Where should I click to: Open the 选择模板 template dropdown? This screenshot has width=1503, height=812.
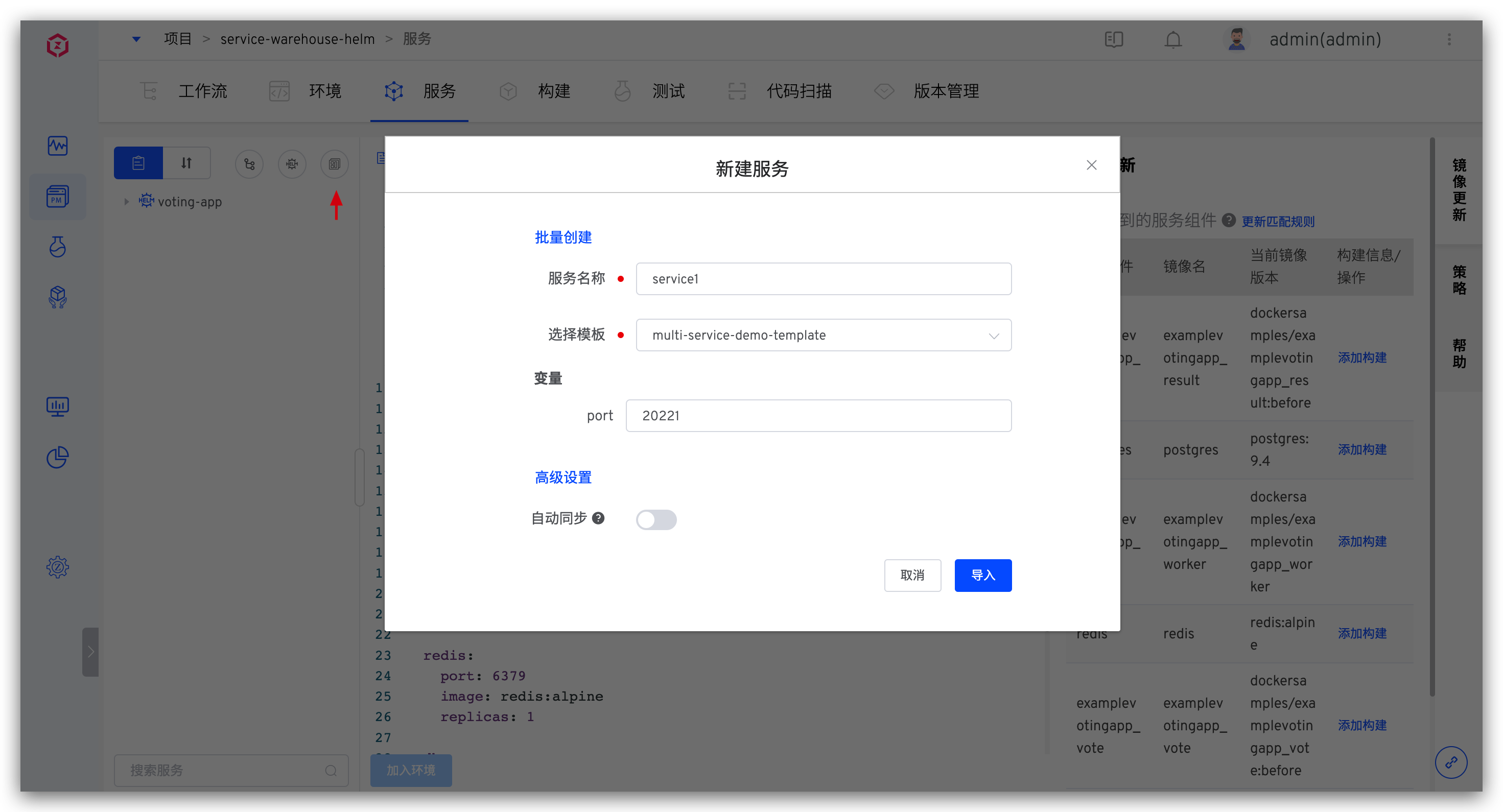(823, 336)
